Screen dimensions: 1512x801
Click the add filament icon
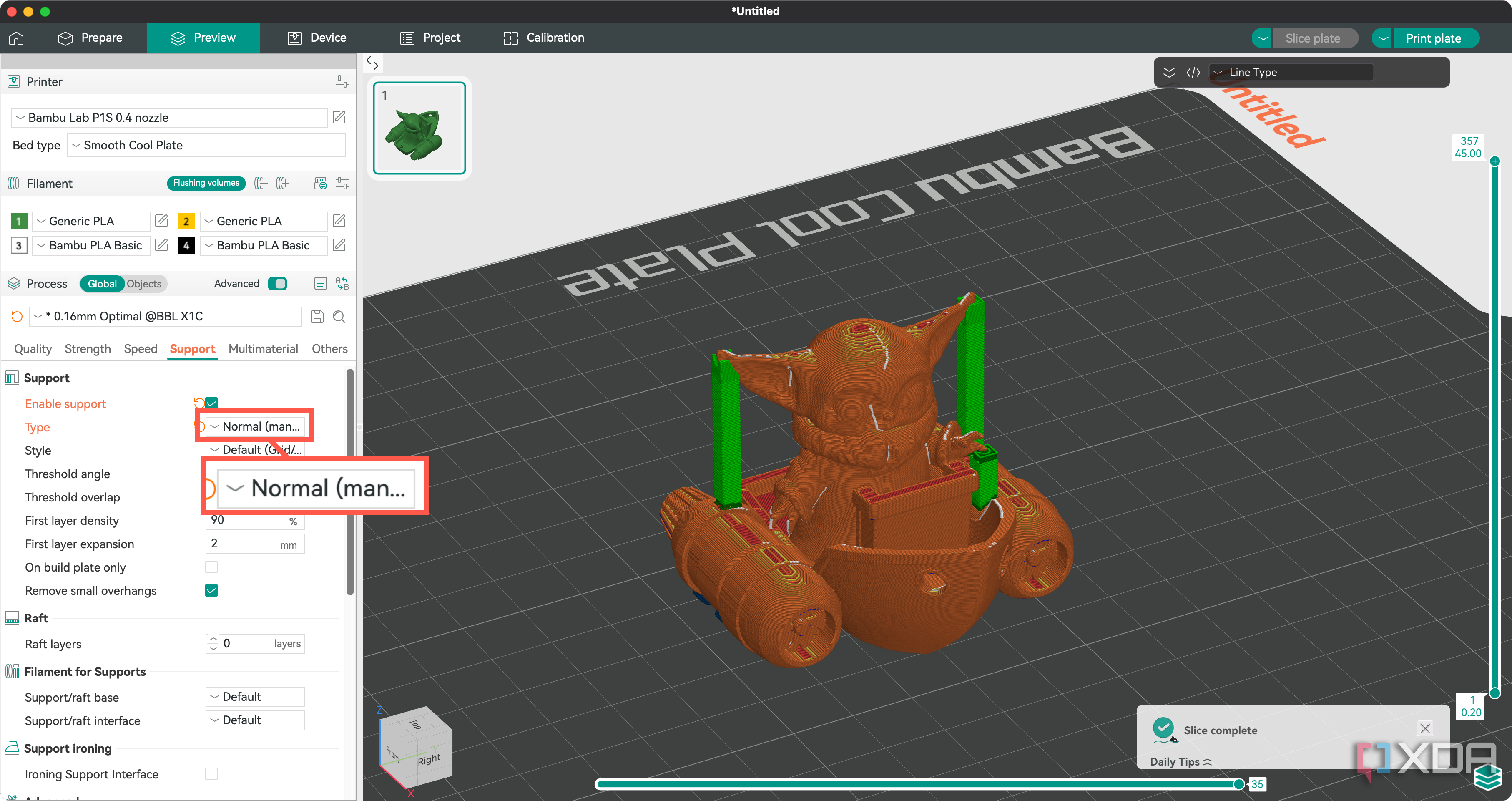[283, 183]
